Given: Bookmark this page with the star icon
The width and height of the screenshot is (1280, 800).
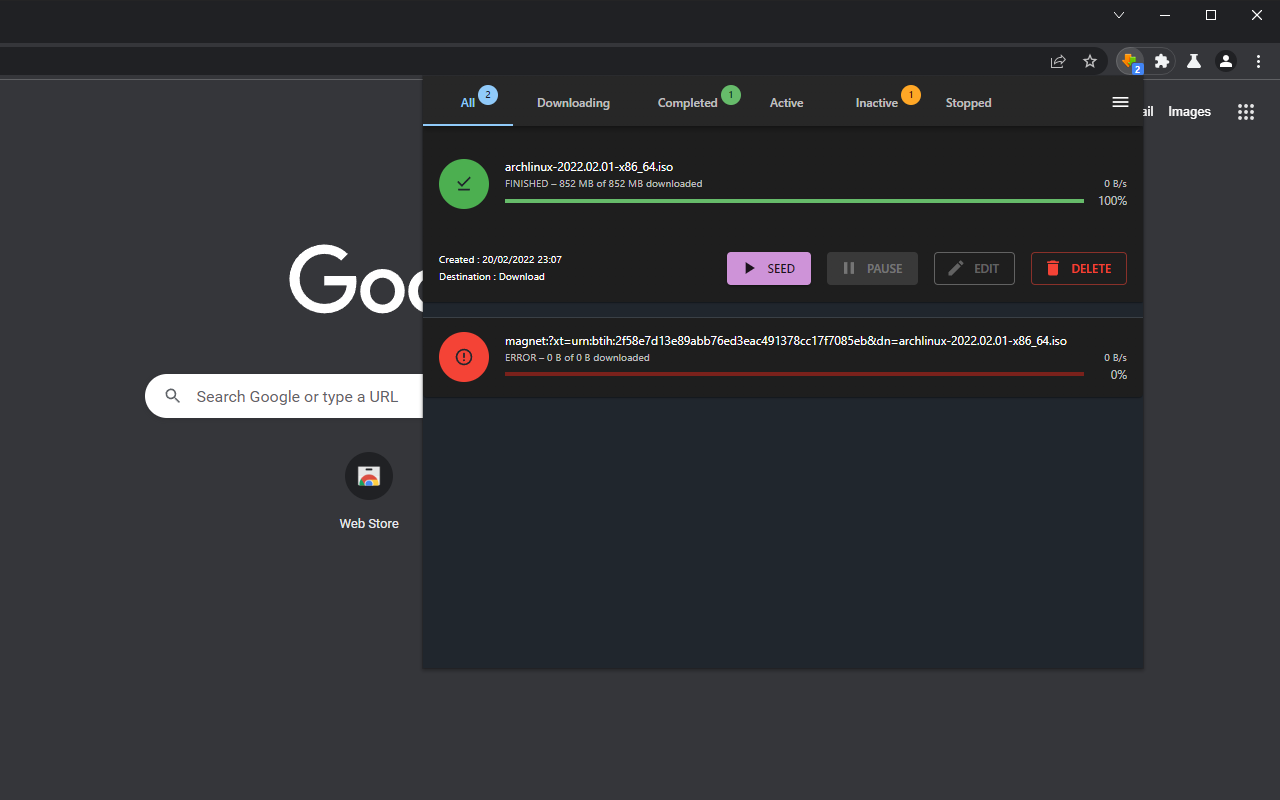Looking at the screenshot, I should coord(1090,61).
